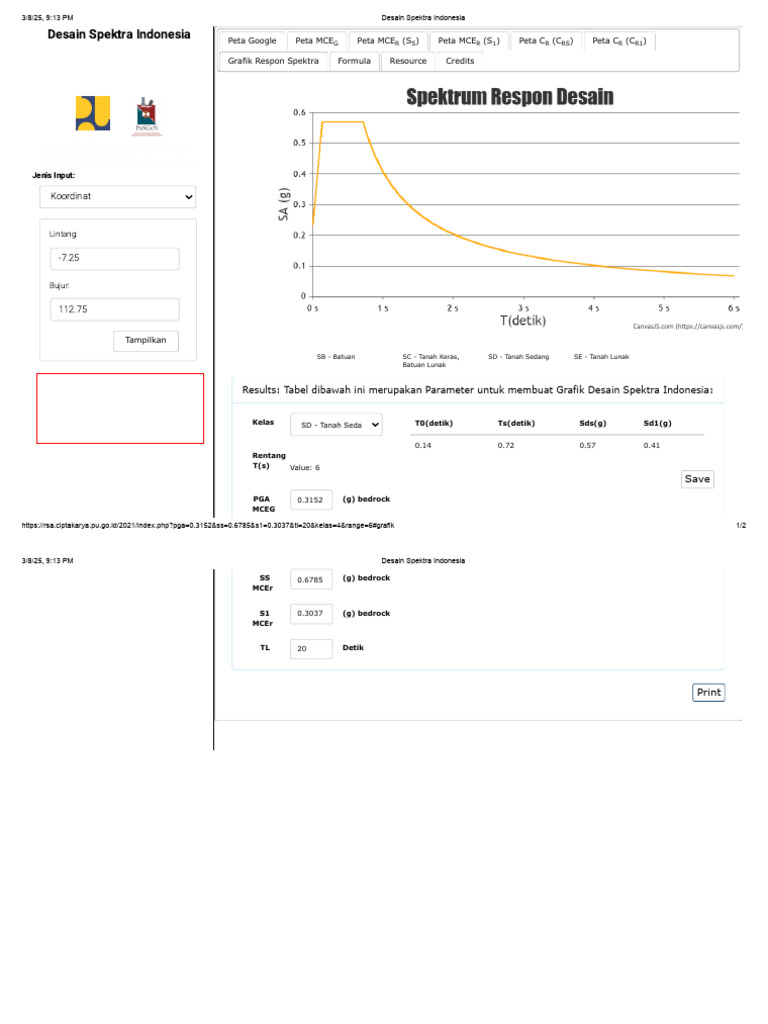Switch to the Peta Google tab
The width and height of the screenshot is (768, 1024).
coord(252,41)
